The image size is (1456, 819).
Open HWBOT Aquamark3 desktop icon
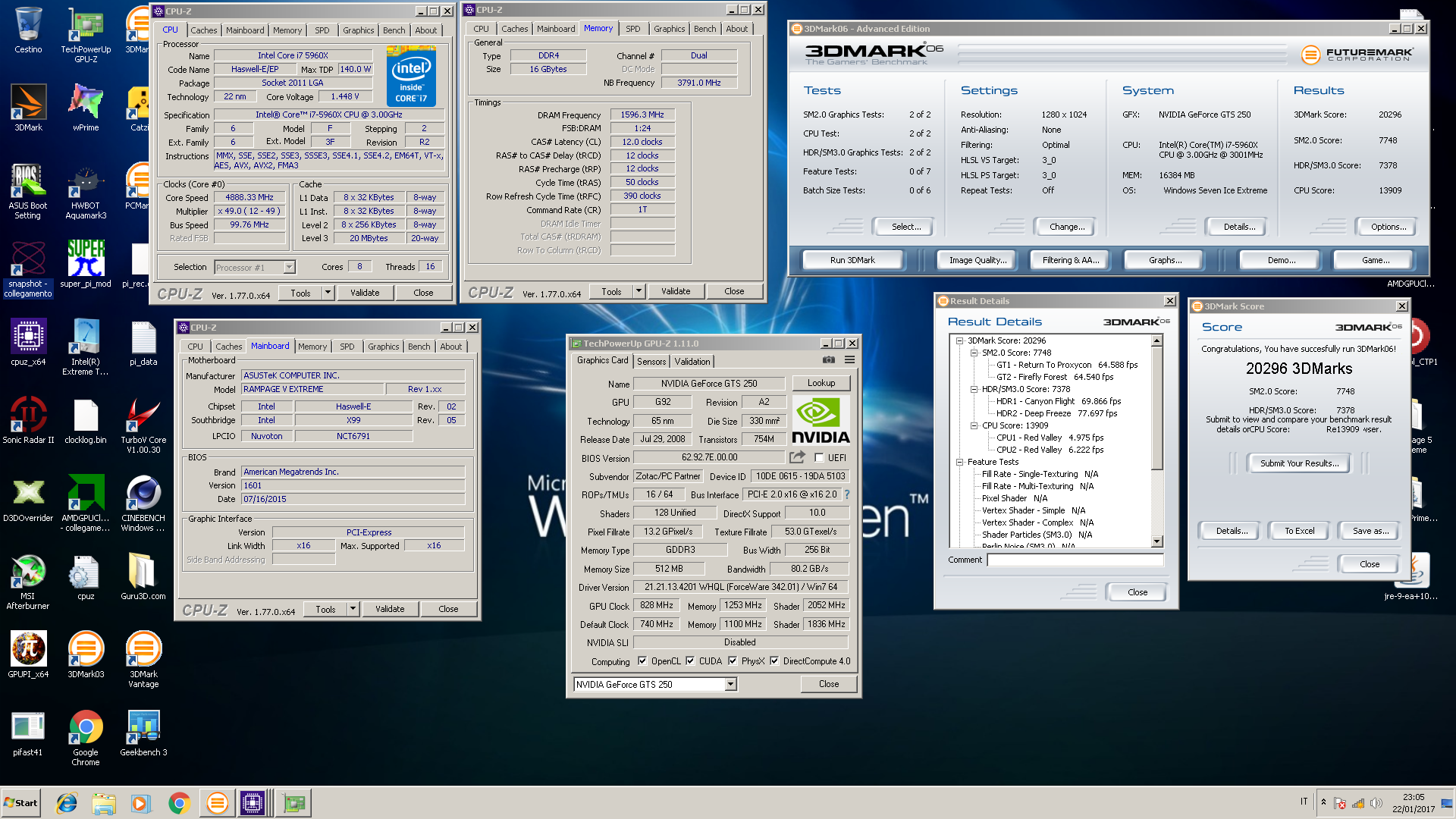coord(86,191)
